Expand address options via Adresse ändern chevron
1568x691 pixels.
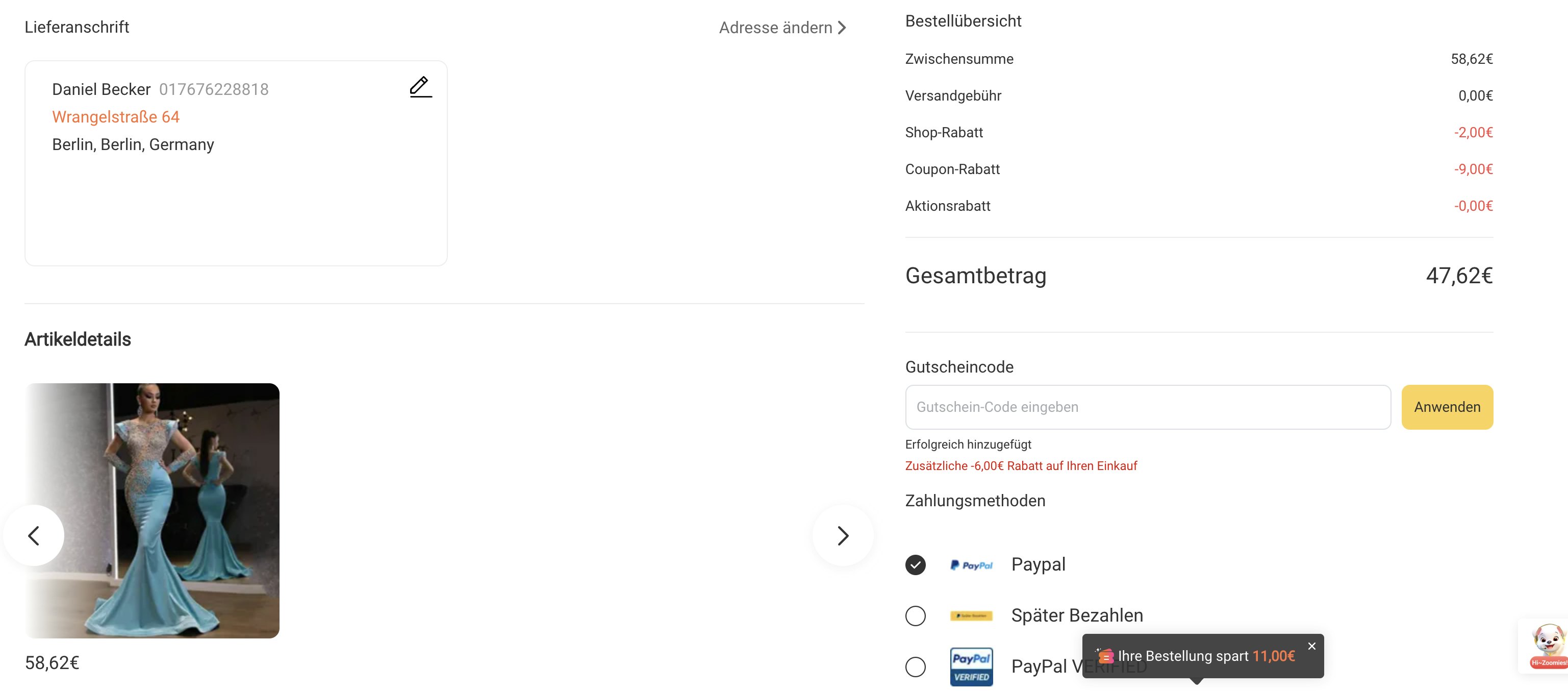click(844, 28)
